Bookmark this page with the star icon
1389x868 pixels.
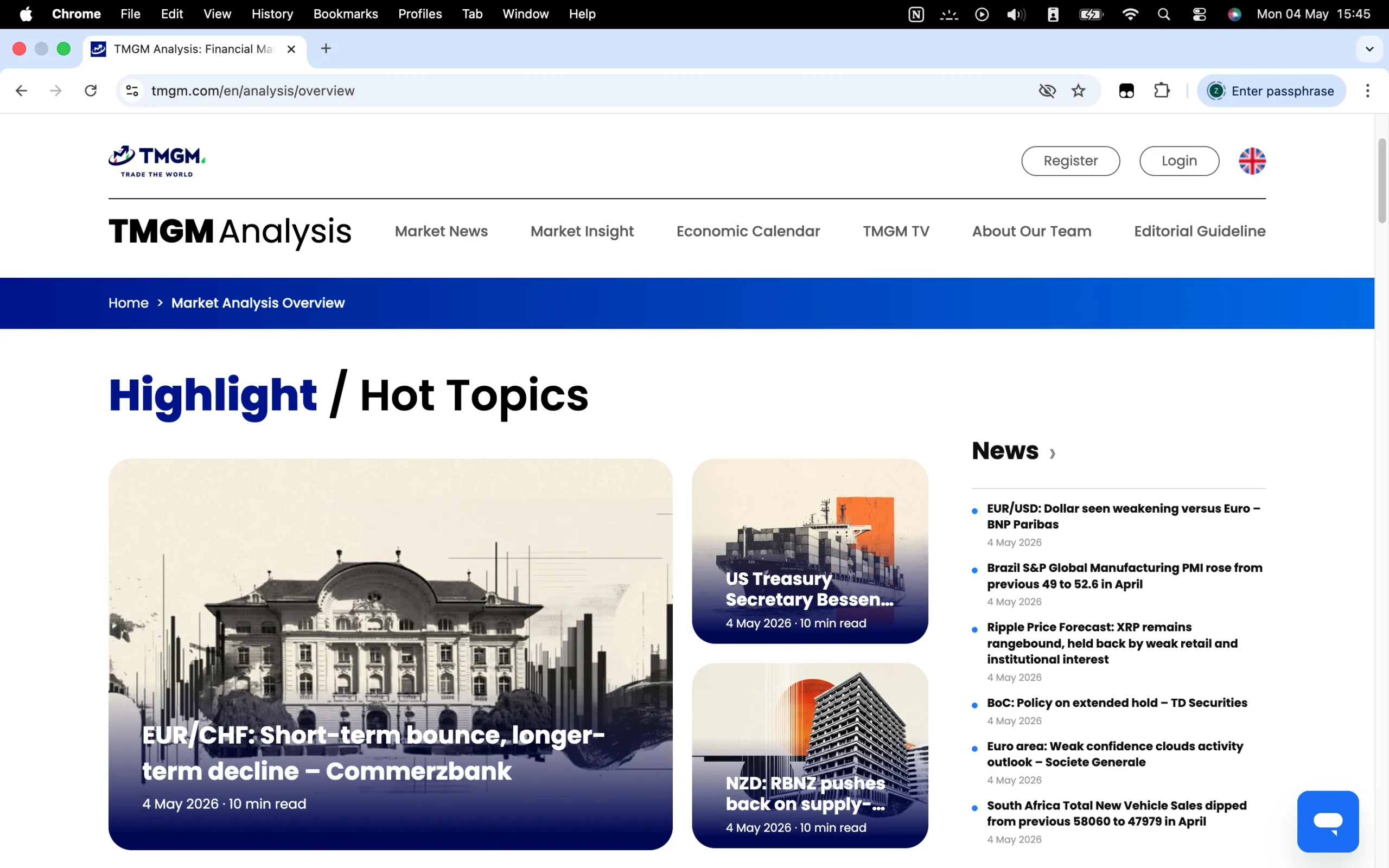1079,91
